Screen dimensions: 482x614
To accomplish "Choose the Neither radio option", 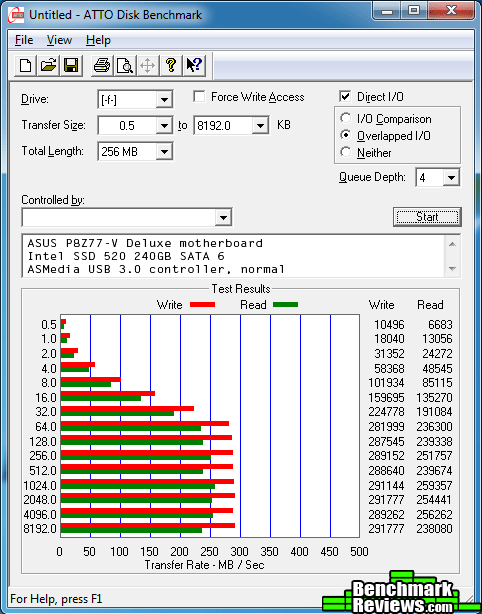I will 346,152.
